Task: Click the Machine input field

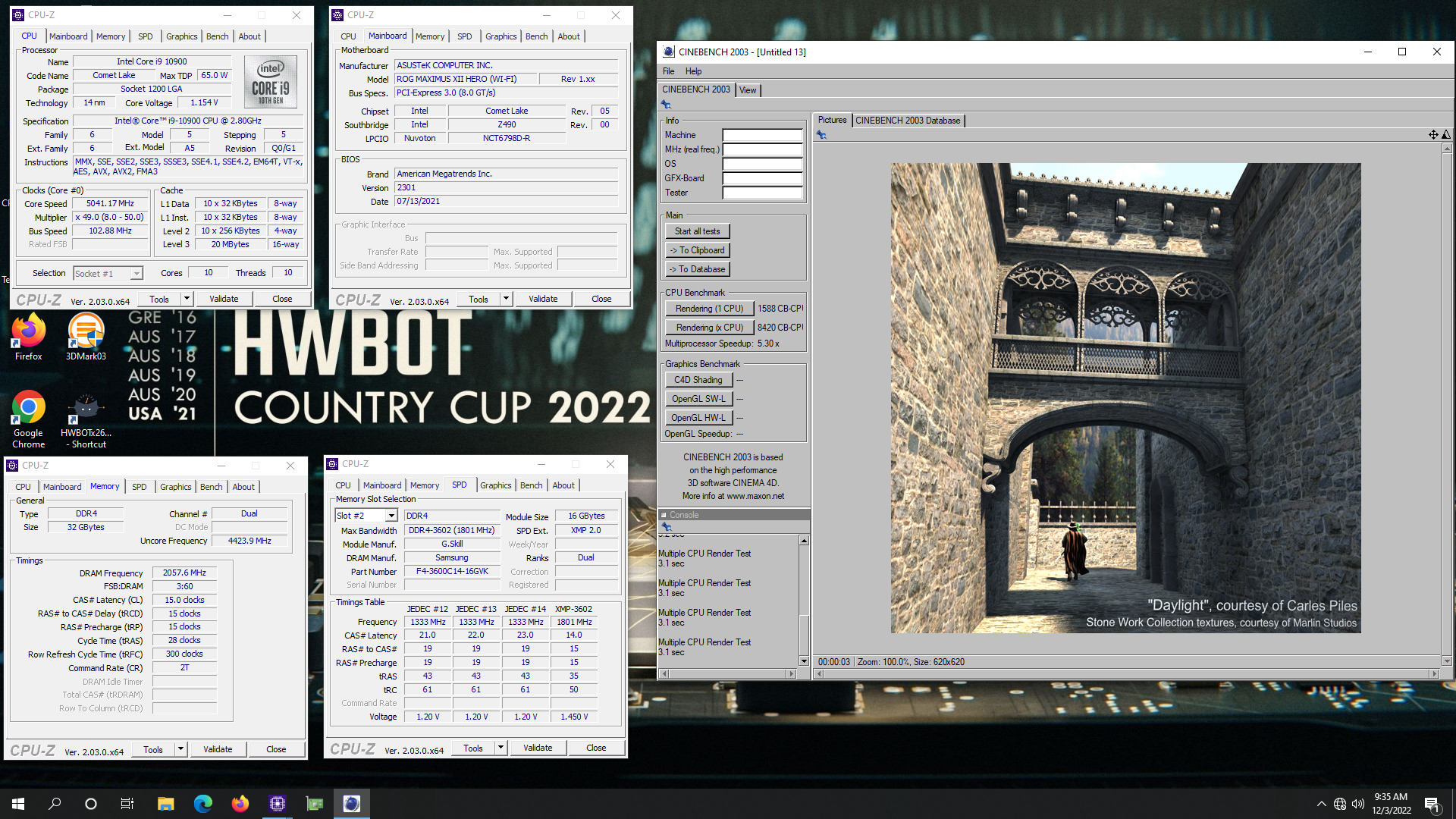Action: click(762, 135)
